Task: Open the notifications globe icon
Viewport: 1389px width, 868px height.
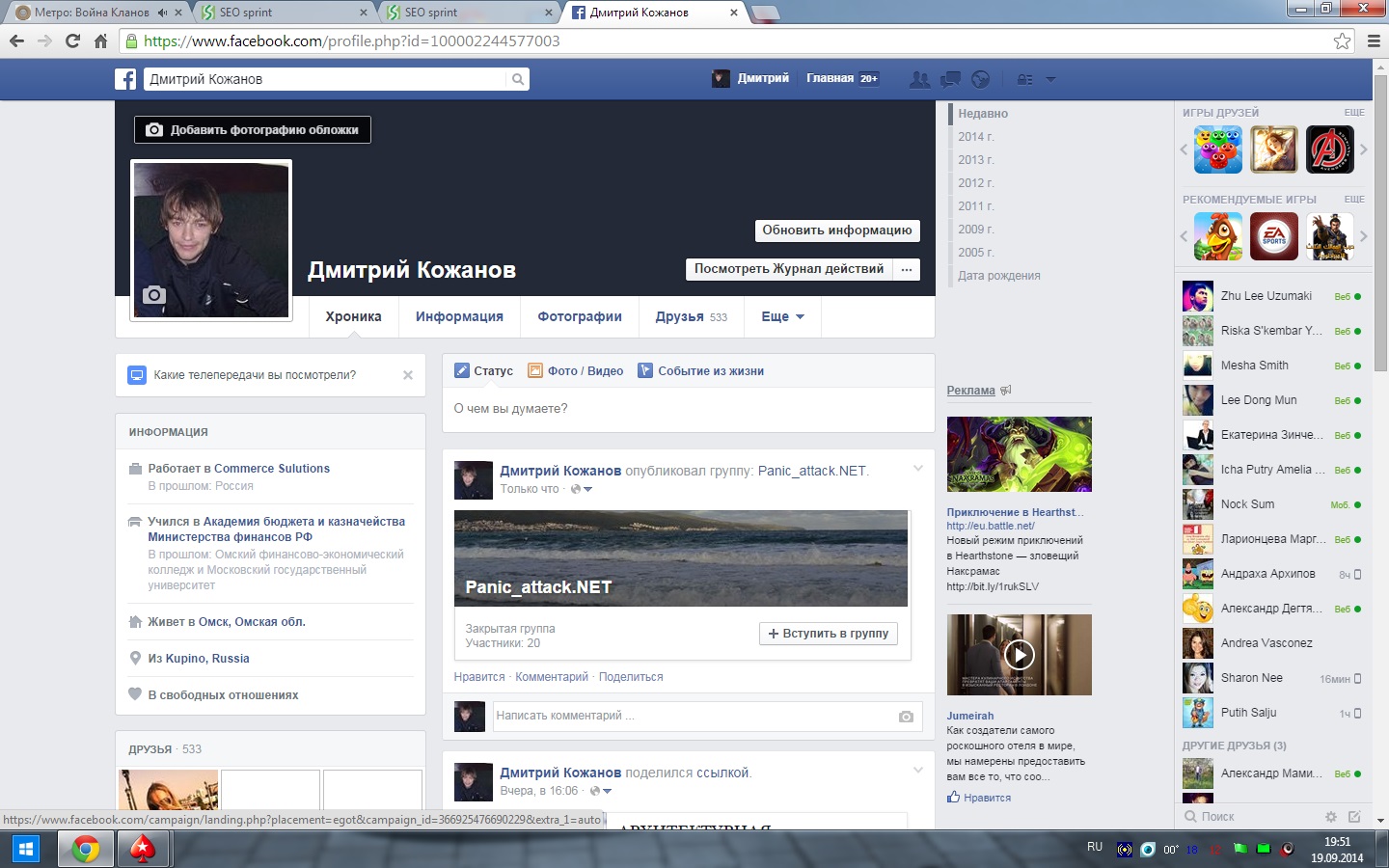Action: (x=980, y=79)
